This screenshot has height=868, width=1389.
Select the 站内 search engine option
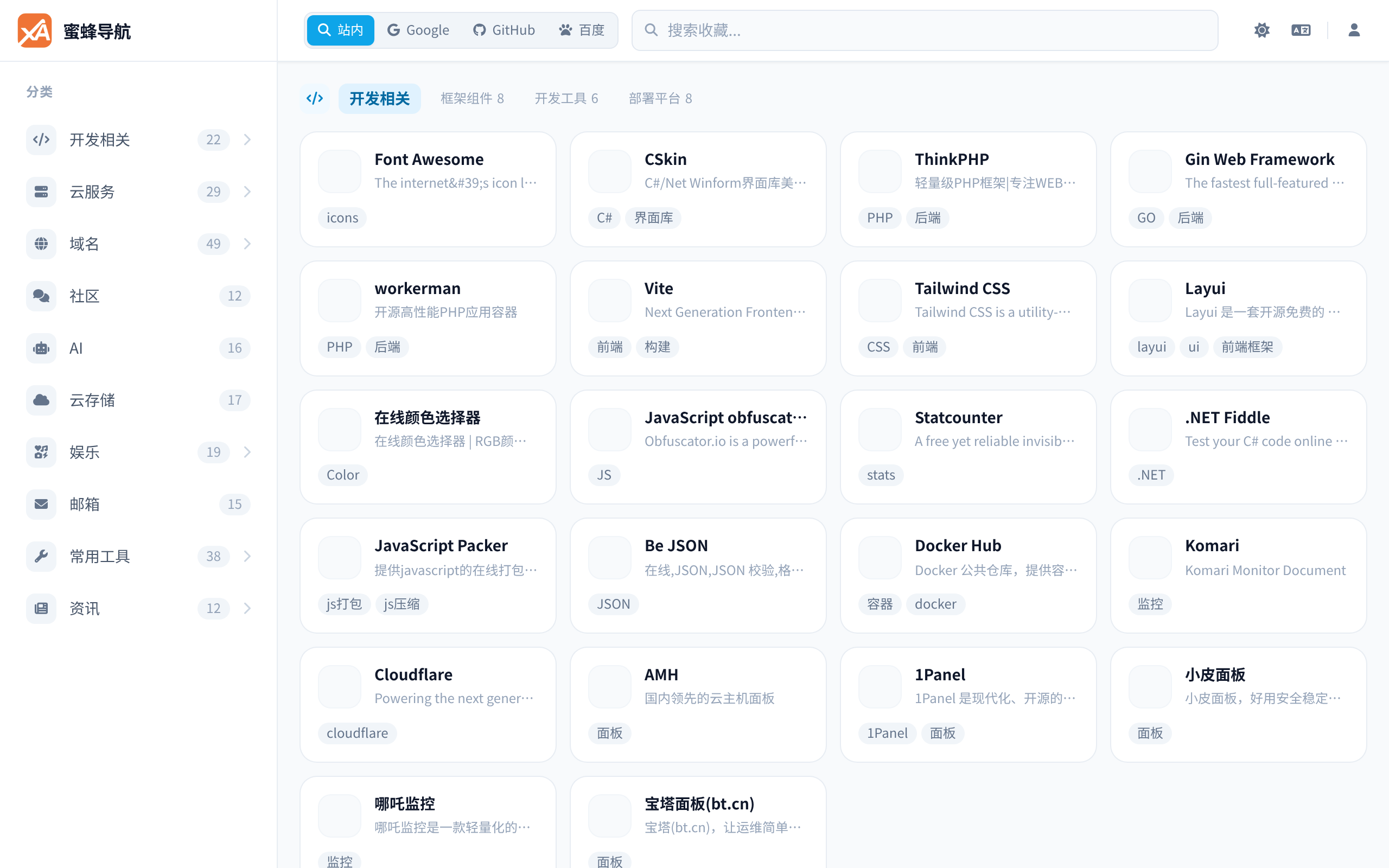click(340, 30)
